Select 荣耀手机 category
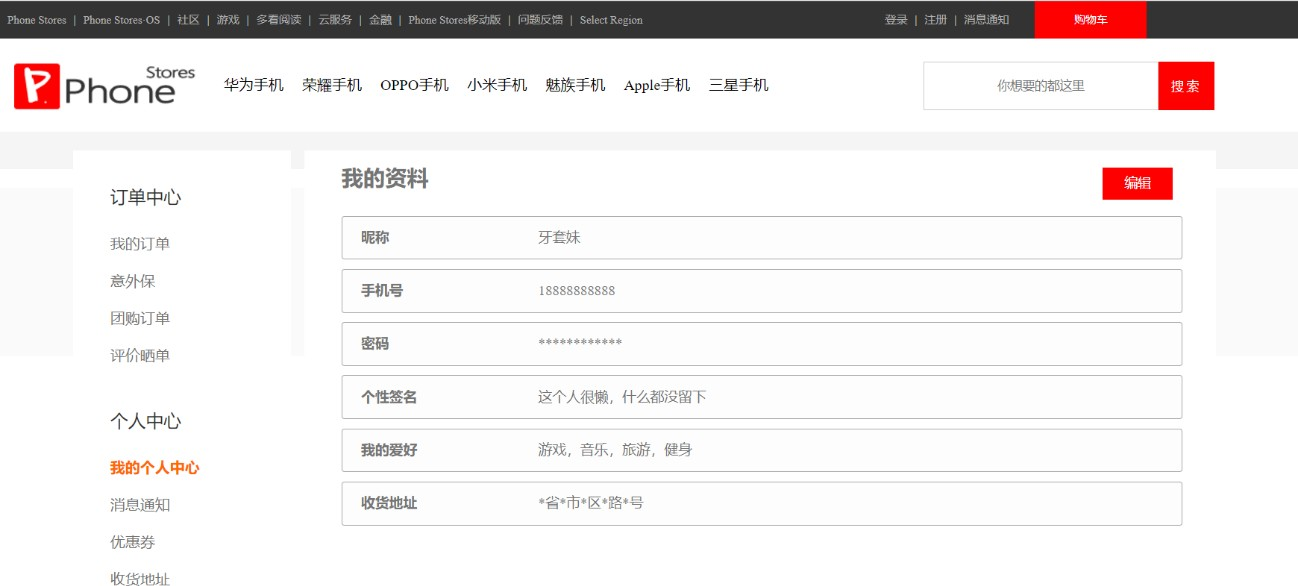Viewport: 1298px width, 586px height. point(332,86)
